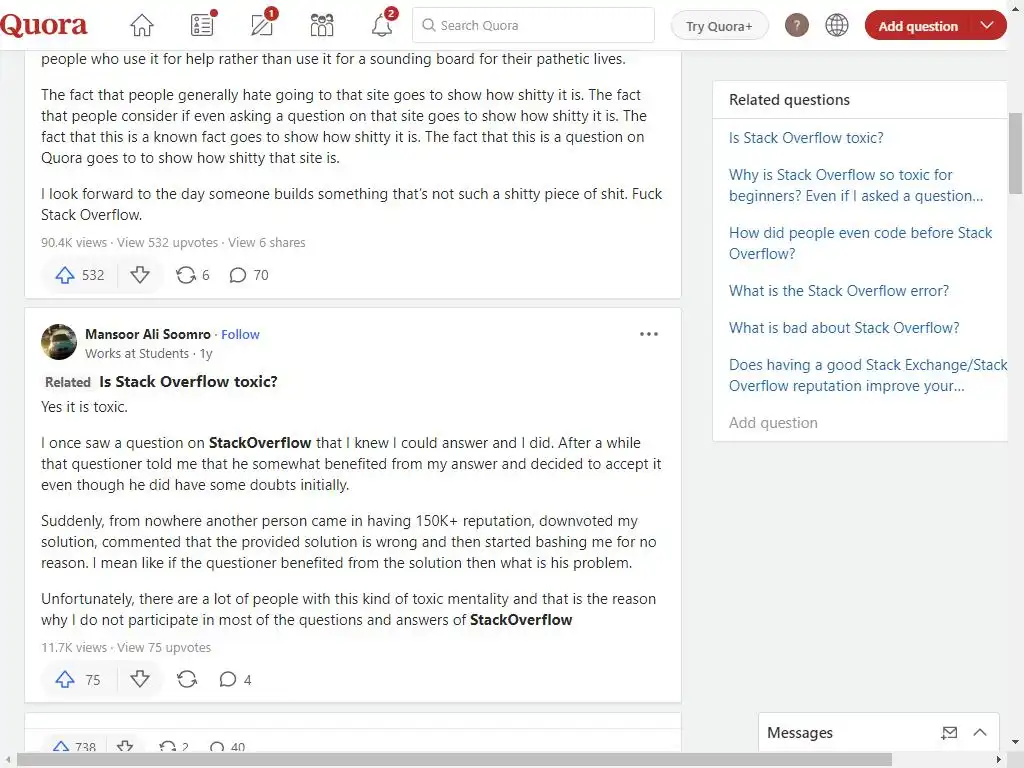Open the Following list icon
This screenshot has height=768, width=1024.
click(x=202, y=25)
